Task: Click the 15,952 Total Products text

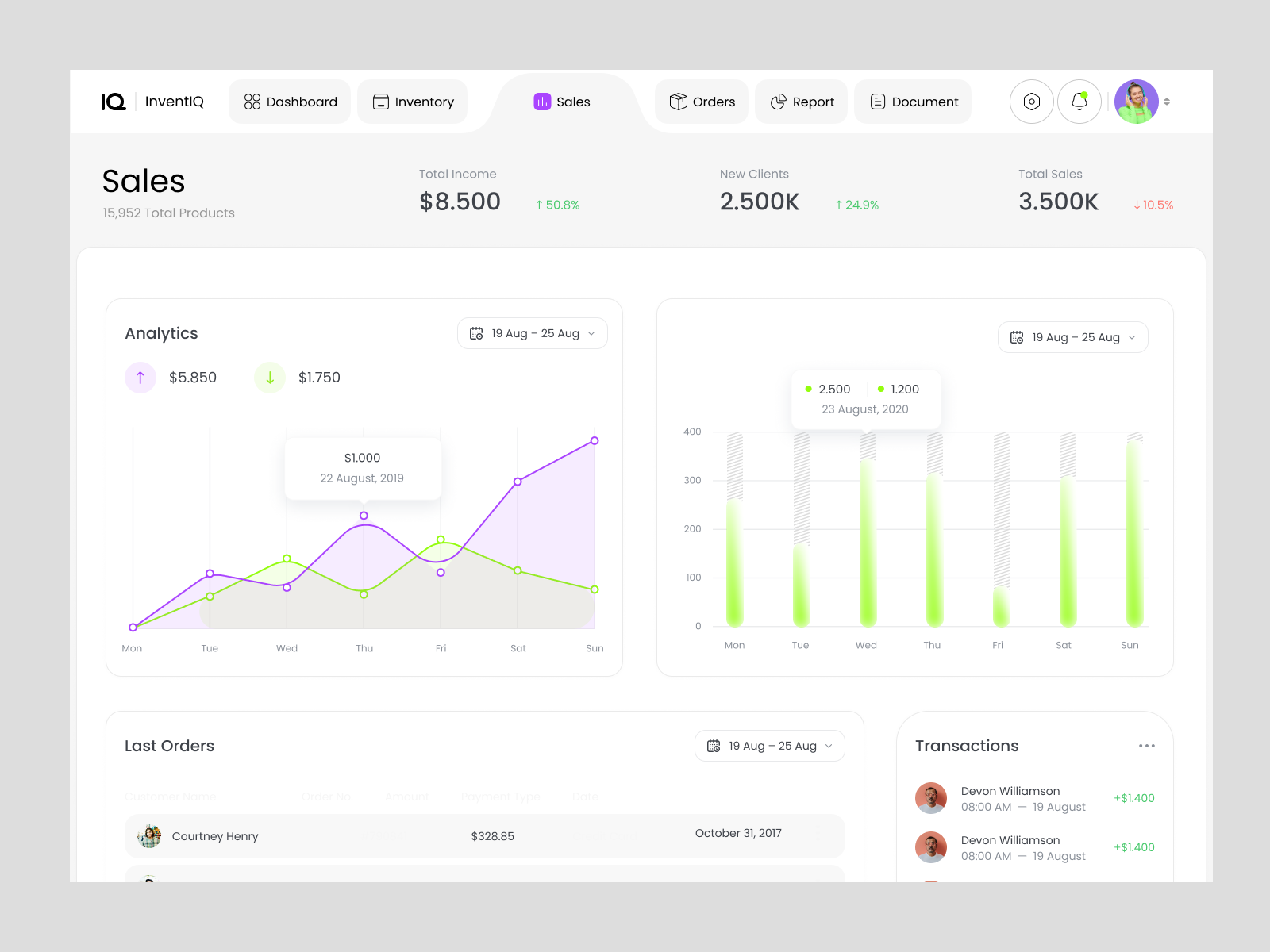Action: (x=169, y=213)
